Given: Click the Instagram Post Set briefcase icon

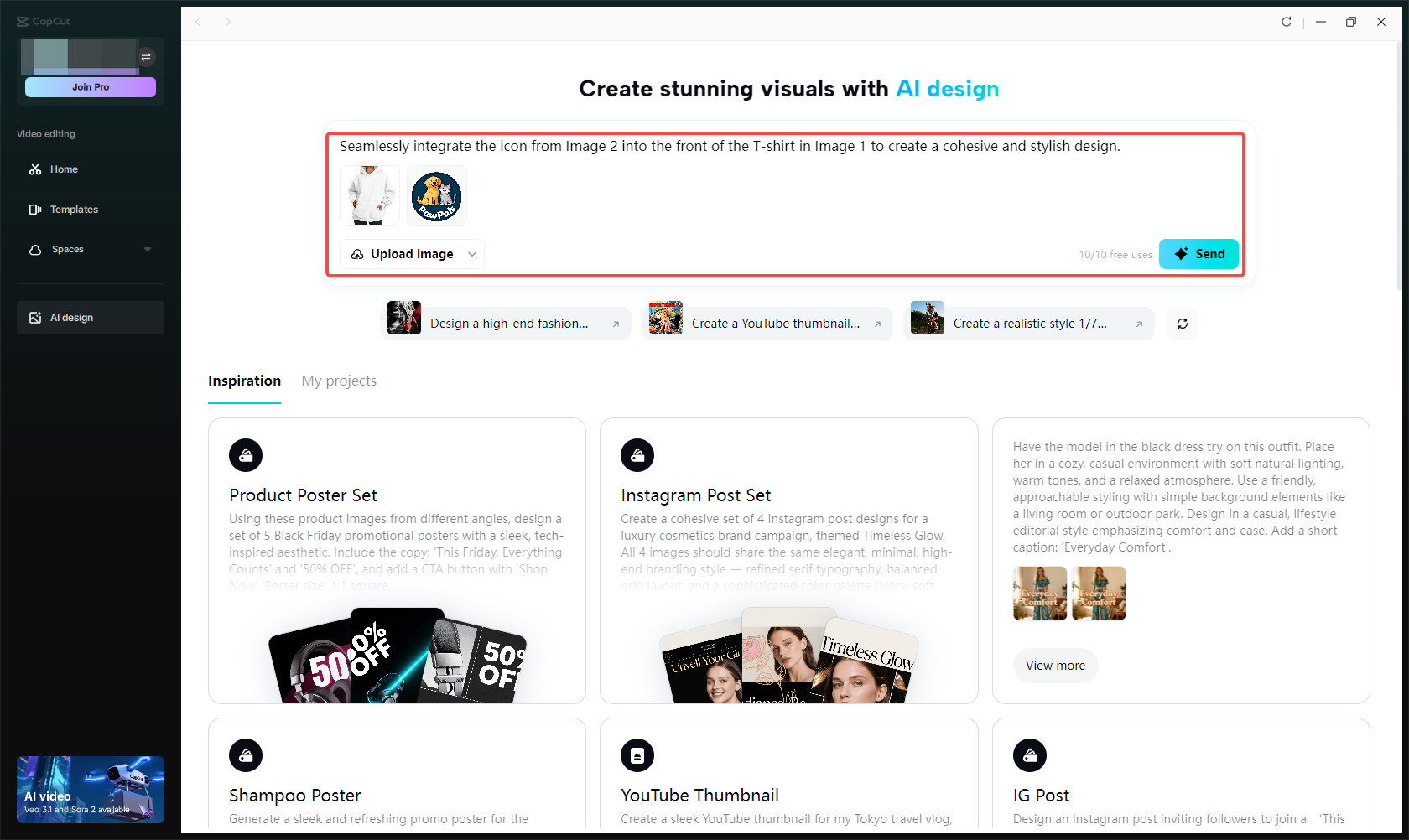Looking at the screenshot, I should coord(637,455).
